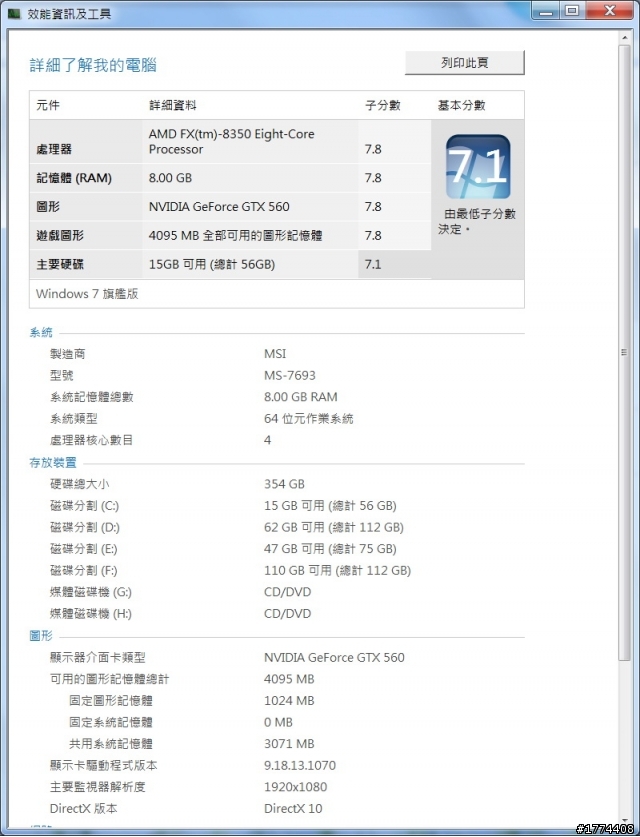The width and height of the screenshot is (640, 837).
Task: Click the 7.8 subscore for 處理器
Action: point(373,149)
